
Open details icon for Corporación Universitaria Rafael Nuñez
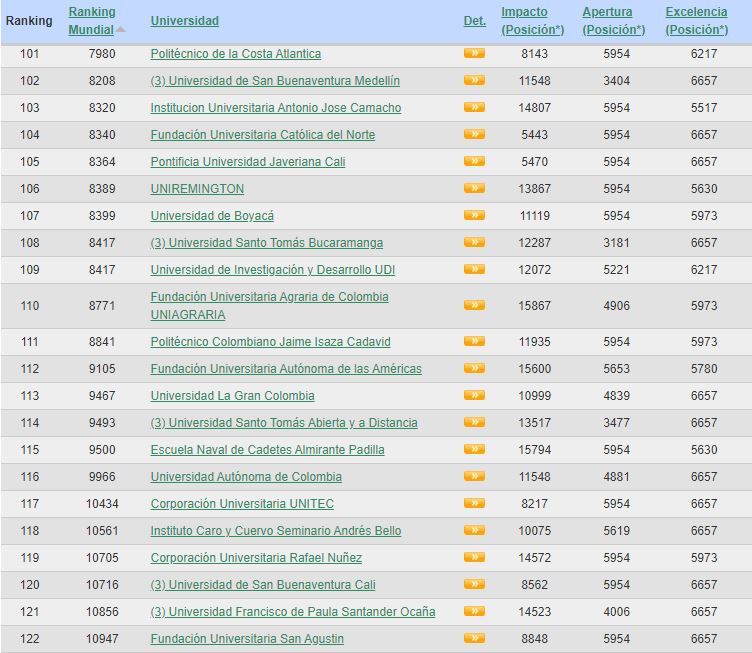point(474,557)
